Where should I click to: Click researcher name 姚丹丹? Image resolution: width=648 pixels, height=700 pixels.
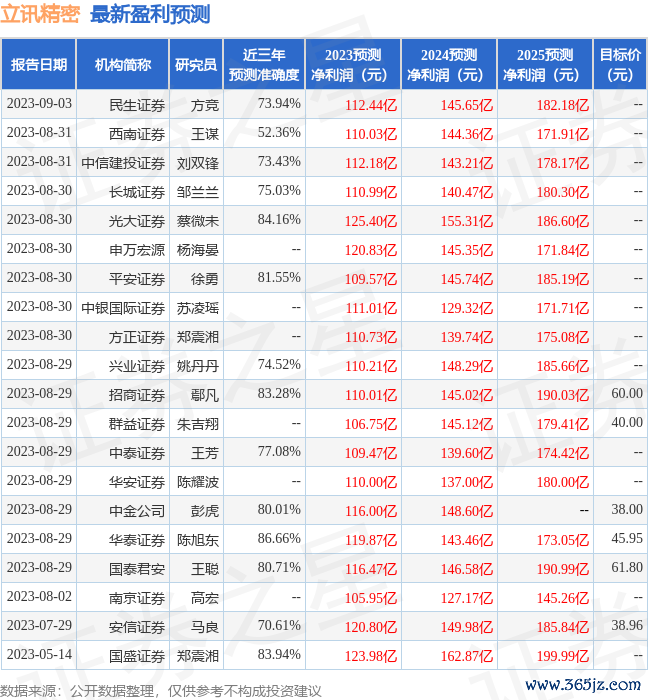pyautogui.click(x=198, y=366)
